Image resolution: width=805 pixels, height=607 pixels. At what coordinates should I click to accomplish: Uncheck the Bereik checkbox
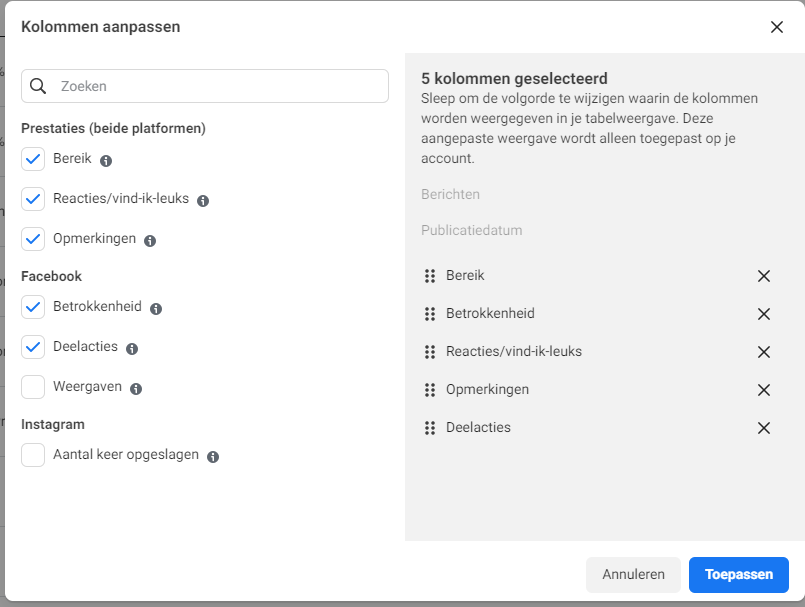click(x=33, y=159)
